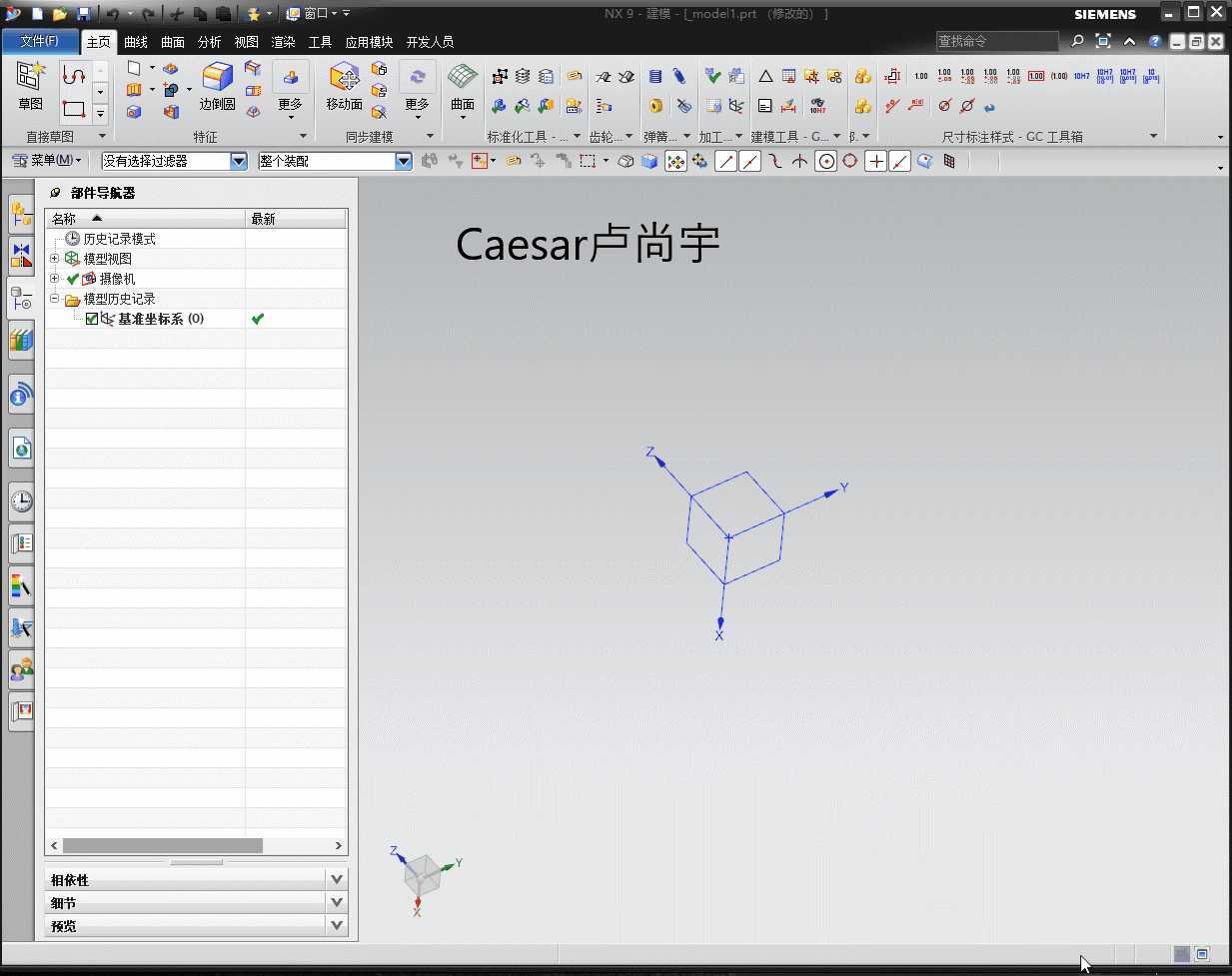Switch to the 工具 ribbon tab
1232x976 pixels.
pyautogui.click(x=321, y=42)
